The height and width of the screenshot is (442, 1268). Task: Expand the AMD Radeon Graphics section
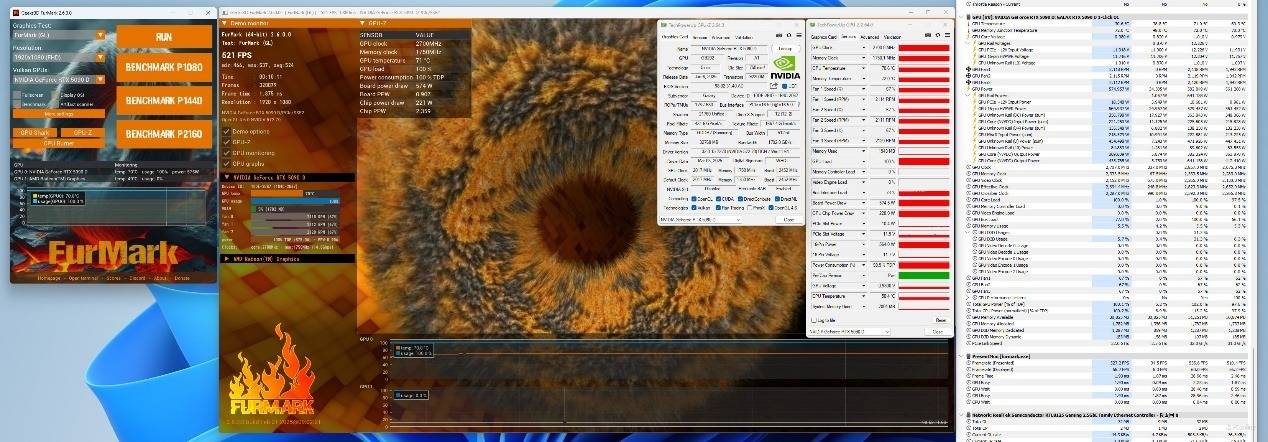coord(225,258)
